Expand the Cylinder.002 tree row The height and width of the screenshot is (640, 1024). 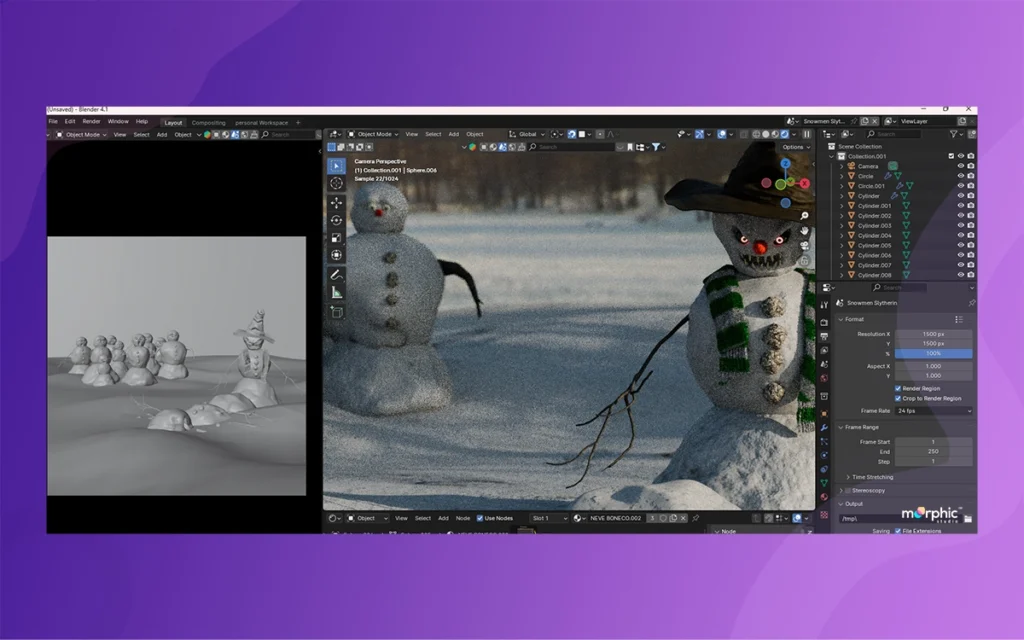click(842, 216)
